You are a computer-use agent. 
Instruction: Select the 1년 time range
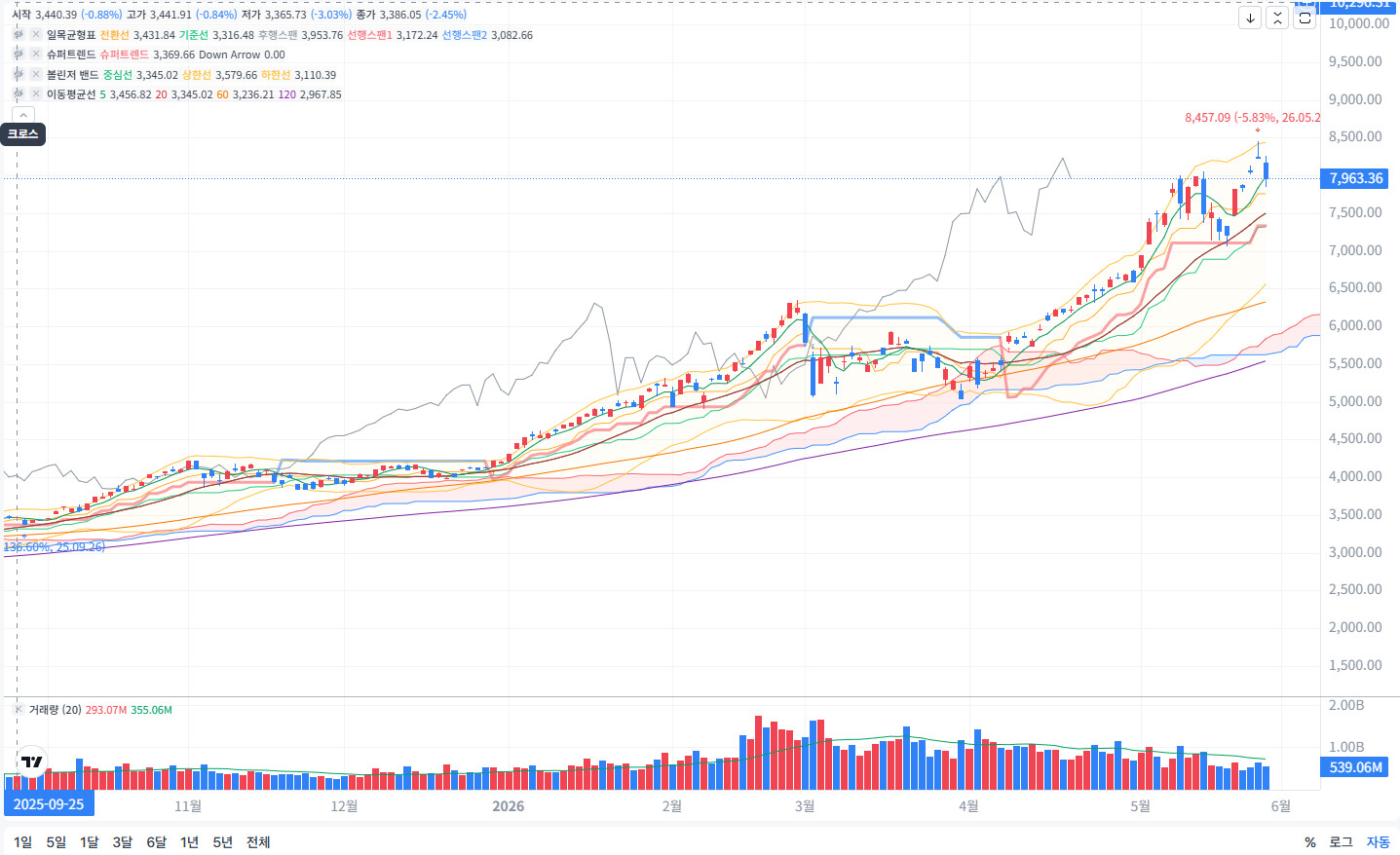pyautogui.click(x=190, y=842)
